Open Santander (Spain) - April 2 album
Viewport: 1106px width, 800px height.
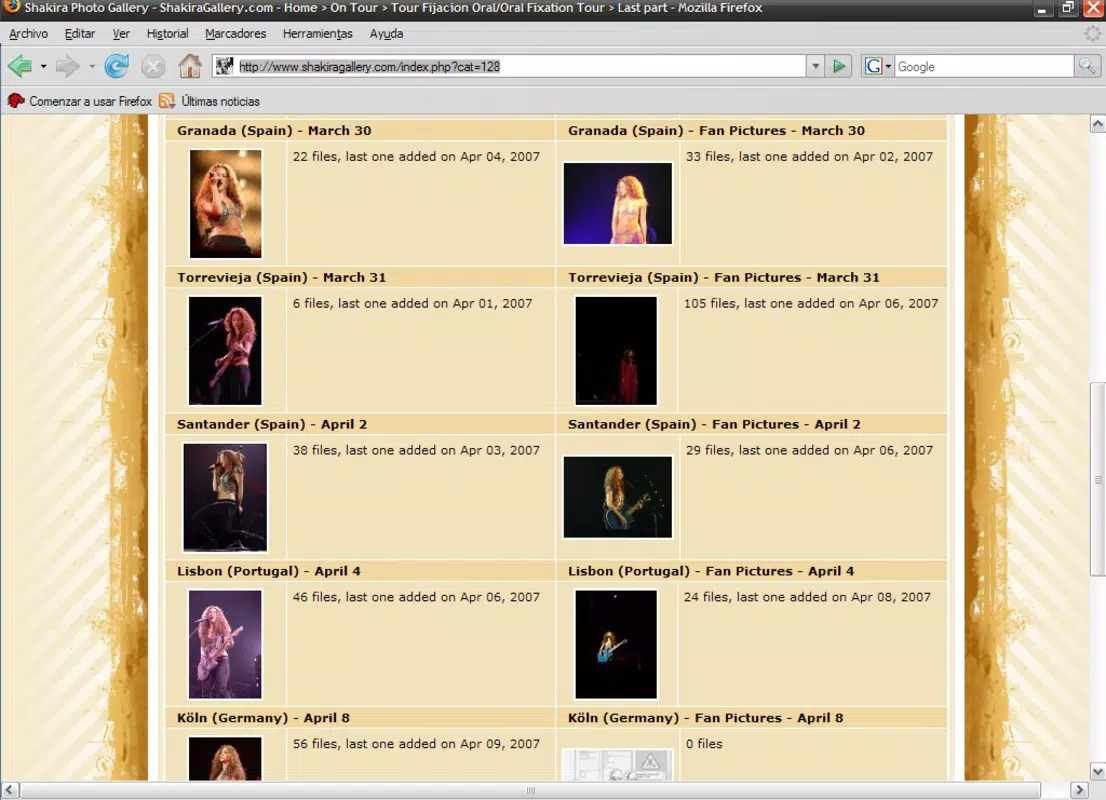pyautogui.click(x=272, y=424)
